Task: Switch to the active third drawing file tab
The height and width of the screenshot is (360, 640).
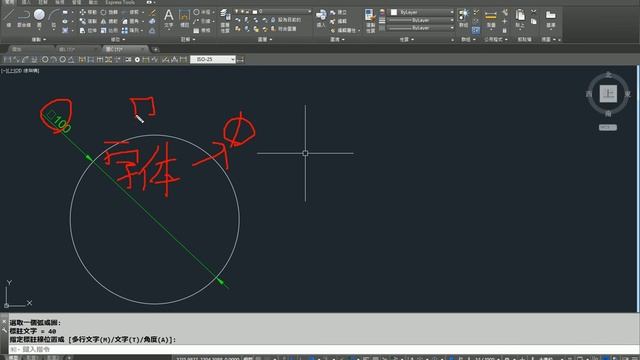Action: tap(125, 49)
